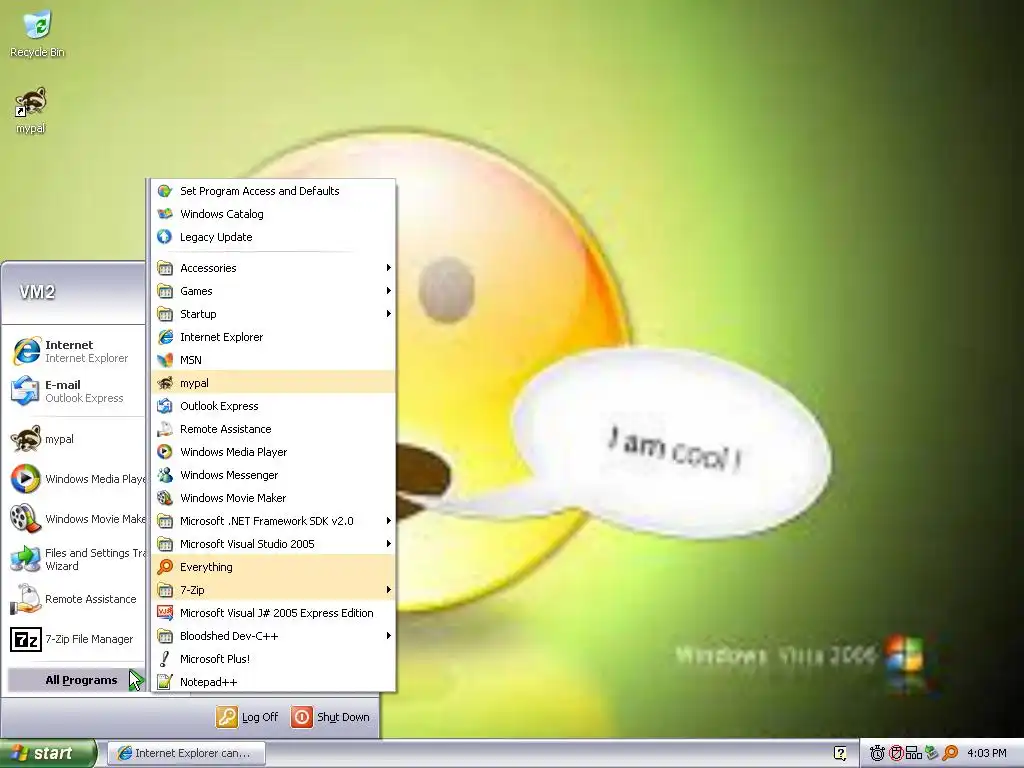This screenshot has height=768, width=1024.
Task: Click the Start button
Action: 47,753
